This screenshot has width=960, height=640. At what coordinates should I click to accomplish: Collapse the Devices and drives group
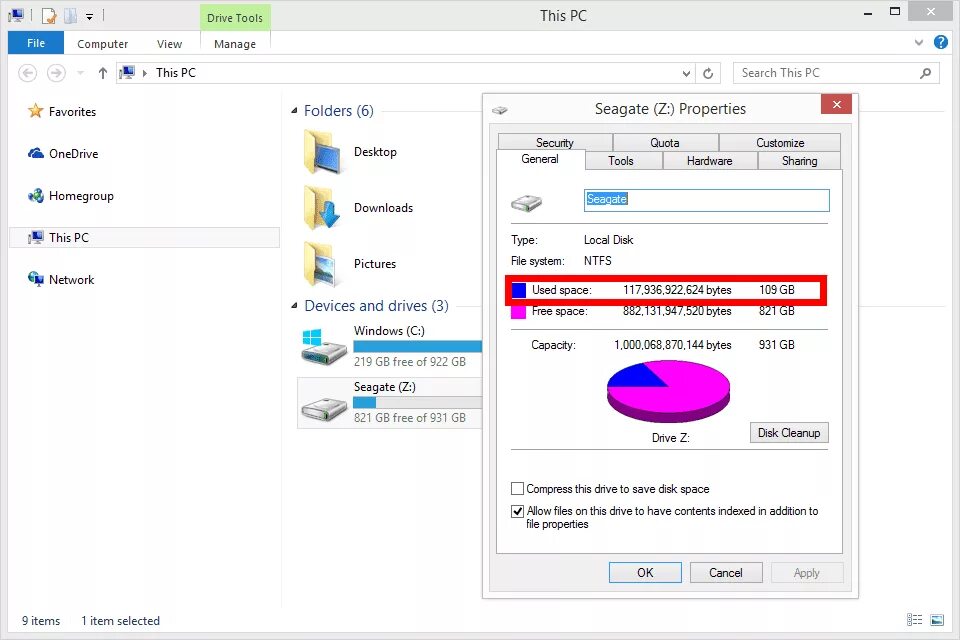[x=294, y=306]
